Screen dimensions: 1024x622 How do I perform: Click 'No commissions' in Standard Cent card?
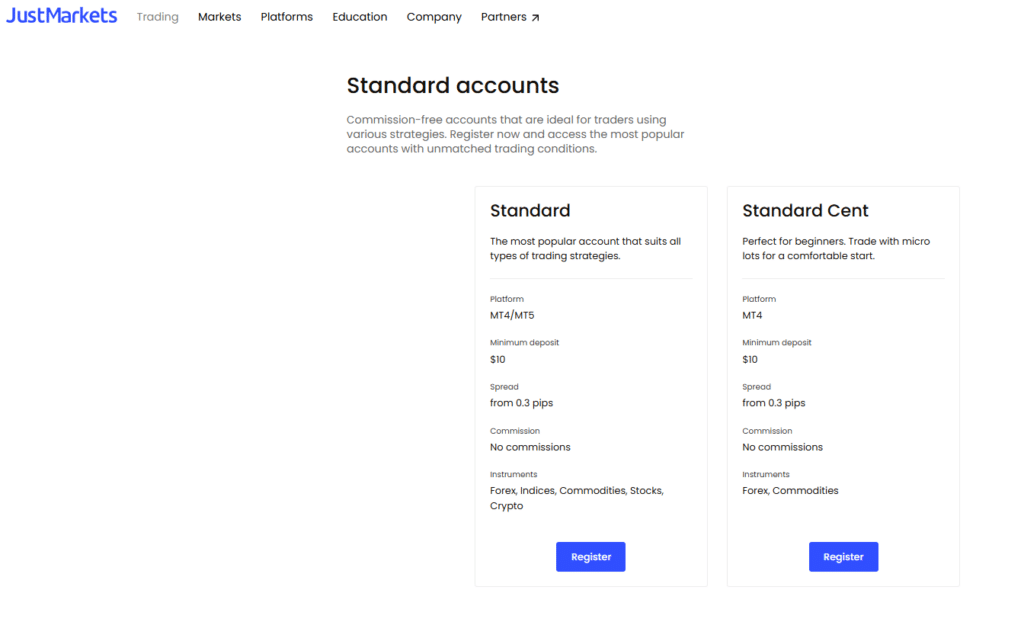click(782, 447)
